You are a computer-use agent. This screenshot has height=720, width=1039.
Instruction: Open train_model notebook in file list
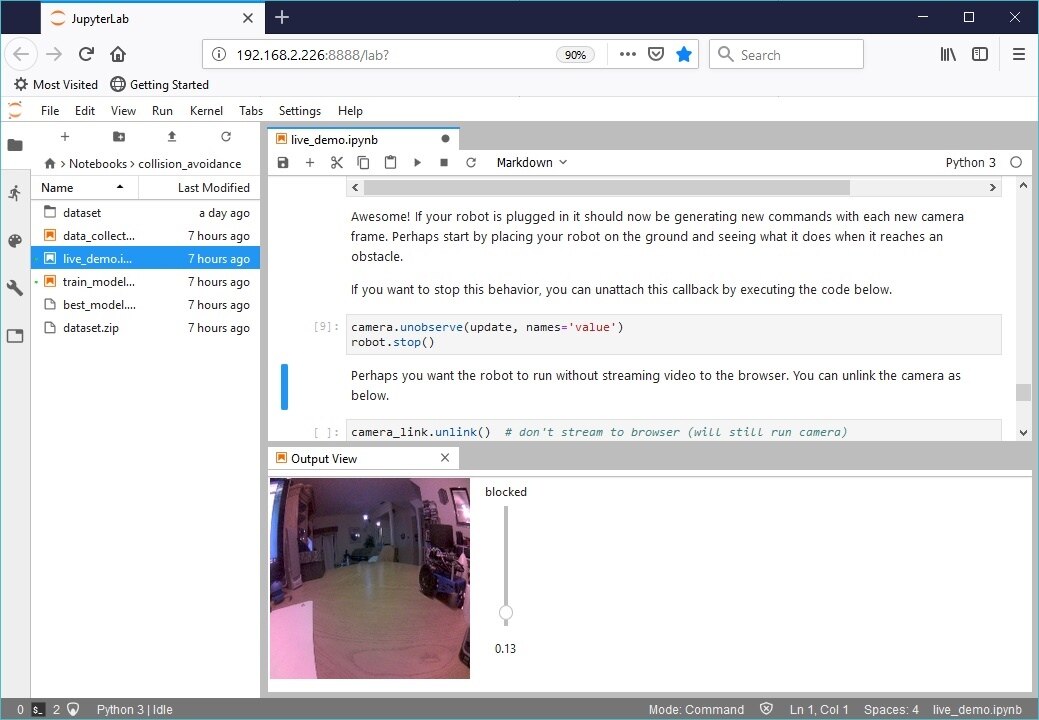pyautogui.click(x=98, y=282)
